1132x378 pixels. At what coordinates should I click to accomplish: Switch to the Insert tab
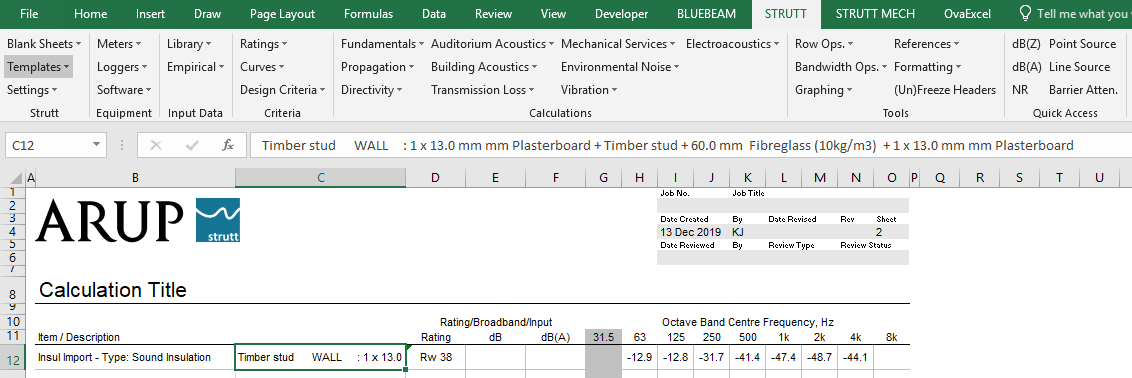click(150, 14)
